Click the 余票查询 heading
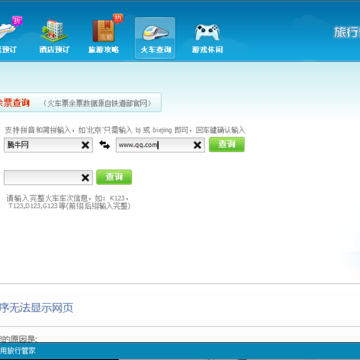The height and width of the screenshot is (360, 360). pos(15,103)
